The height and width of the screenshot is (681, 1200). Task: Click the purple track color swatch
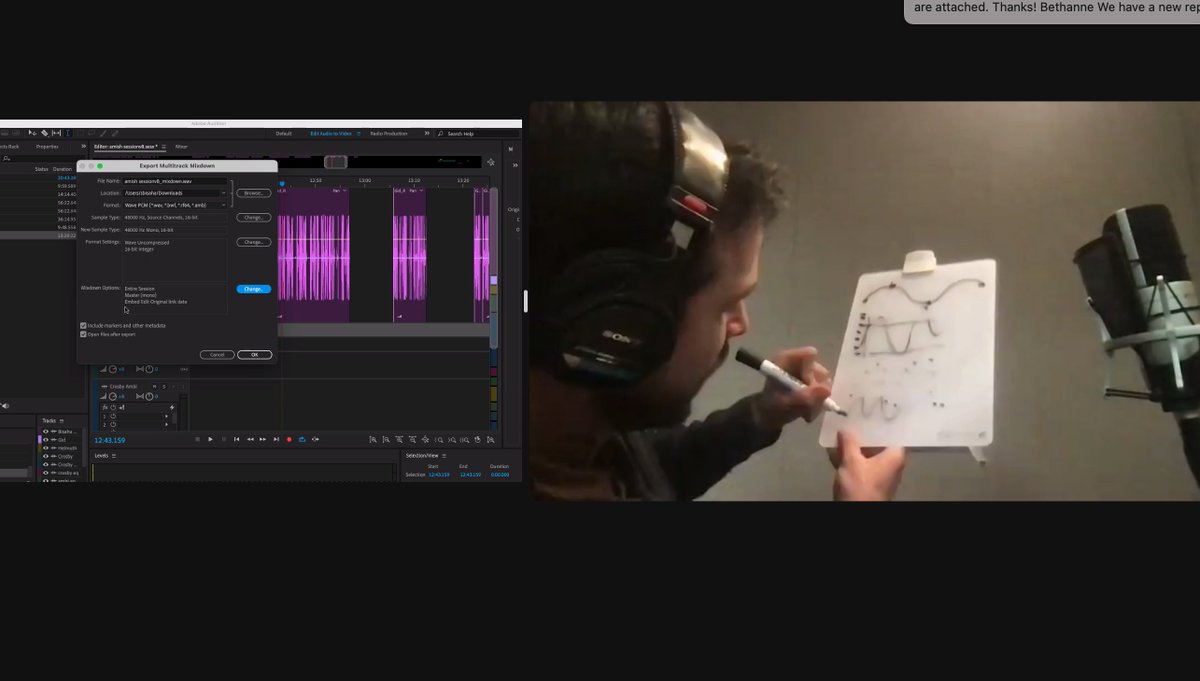pos(40,439)
